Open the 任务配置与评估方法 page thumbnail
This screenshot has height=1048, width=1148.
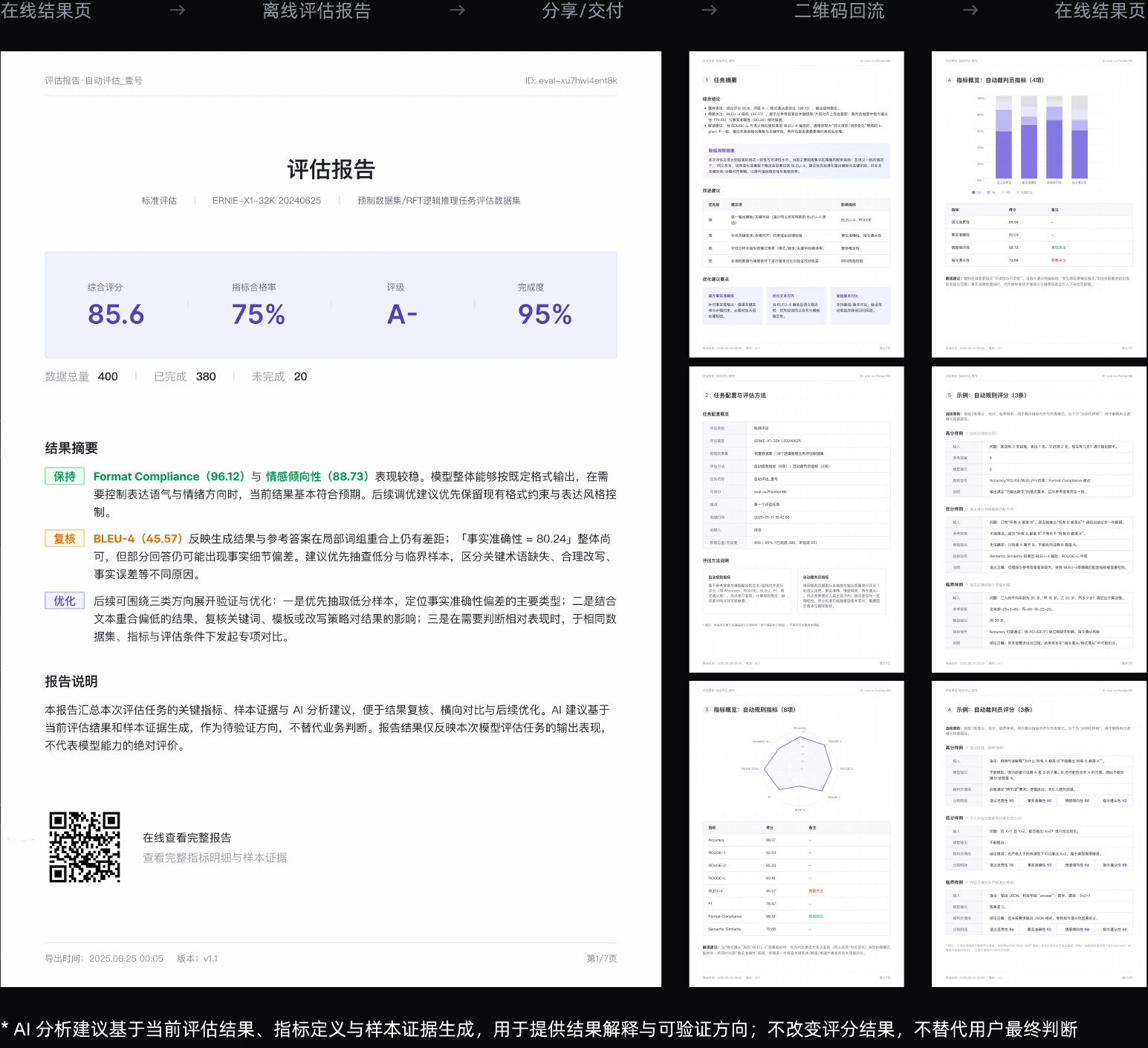click(797, 520)
